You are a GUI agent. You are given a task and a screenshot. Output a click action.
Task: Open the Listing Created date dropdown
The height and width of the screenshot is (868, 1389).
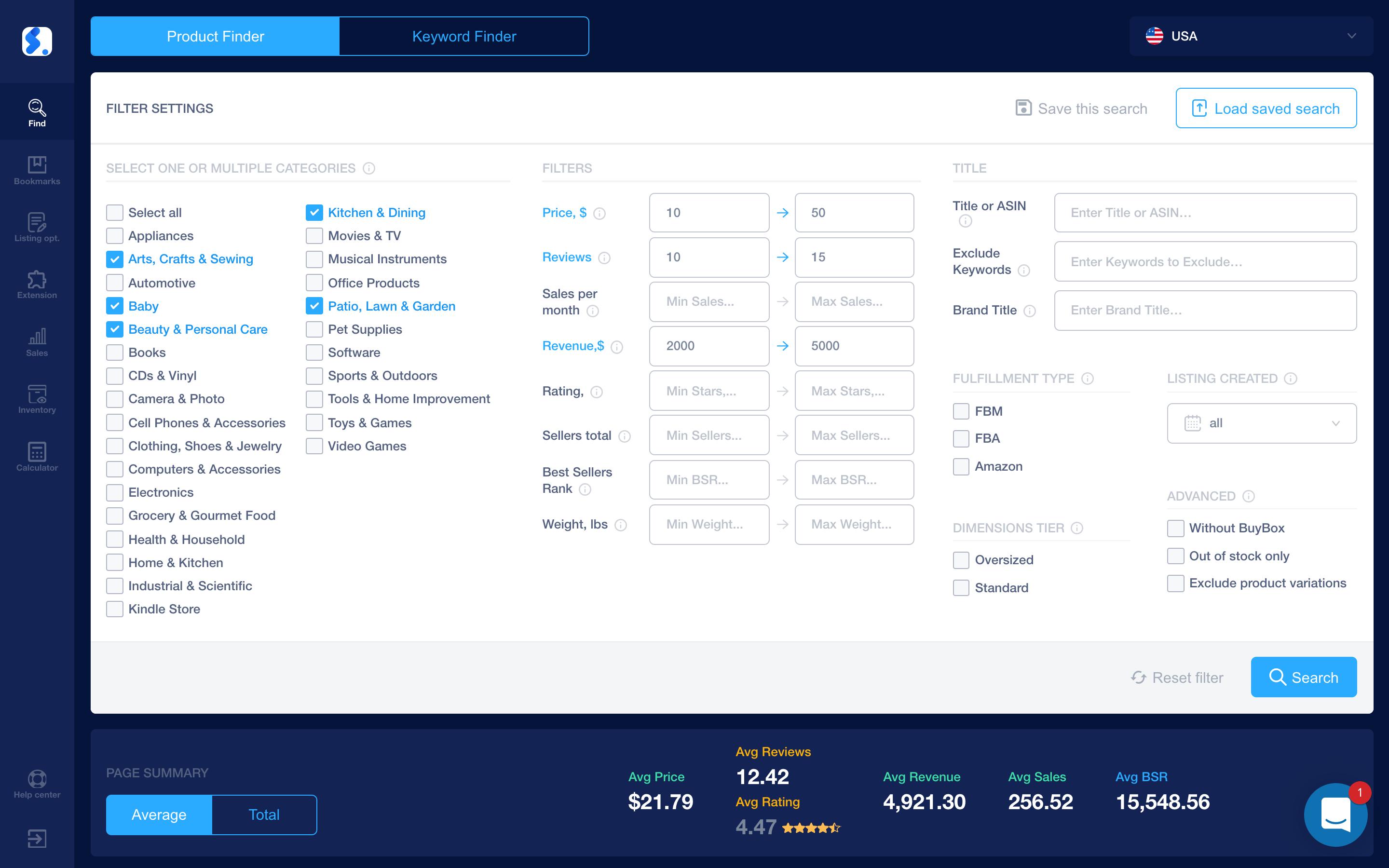click(1262, 424)
